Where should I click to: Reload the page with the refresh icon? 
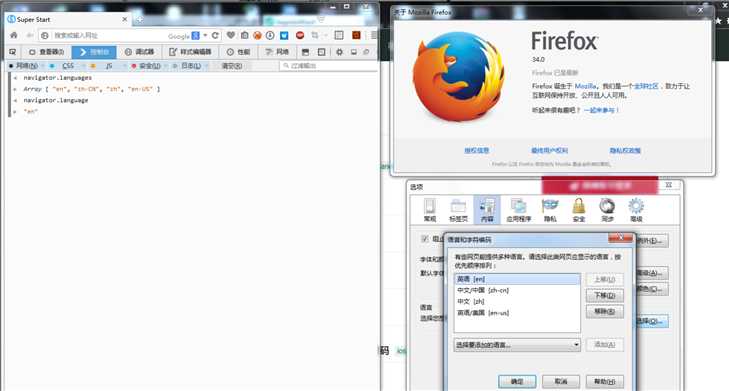215,35
